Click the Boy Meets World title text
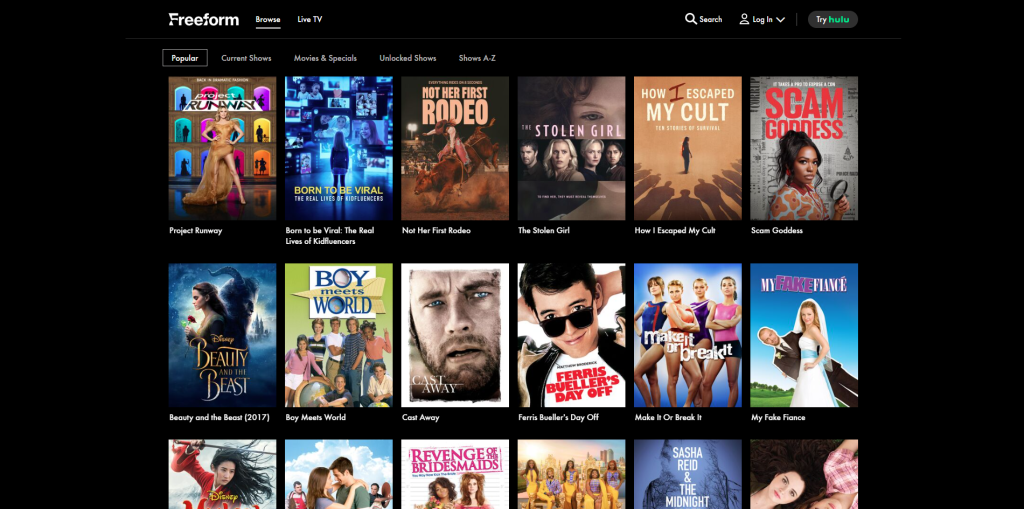The image size is (1024, 509). tap(316, 418)
